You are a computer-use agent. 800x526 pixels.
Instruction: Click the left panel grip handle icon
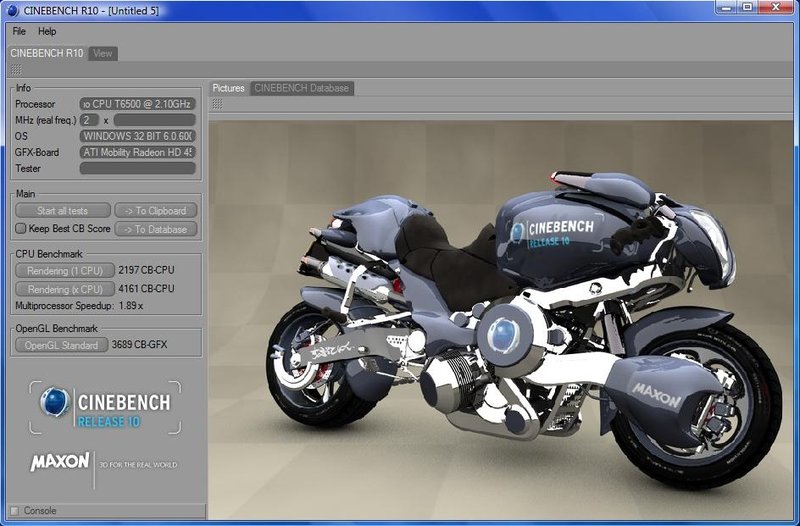coord(16,69)
